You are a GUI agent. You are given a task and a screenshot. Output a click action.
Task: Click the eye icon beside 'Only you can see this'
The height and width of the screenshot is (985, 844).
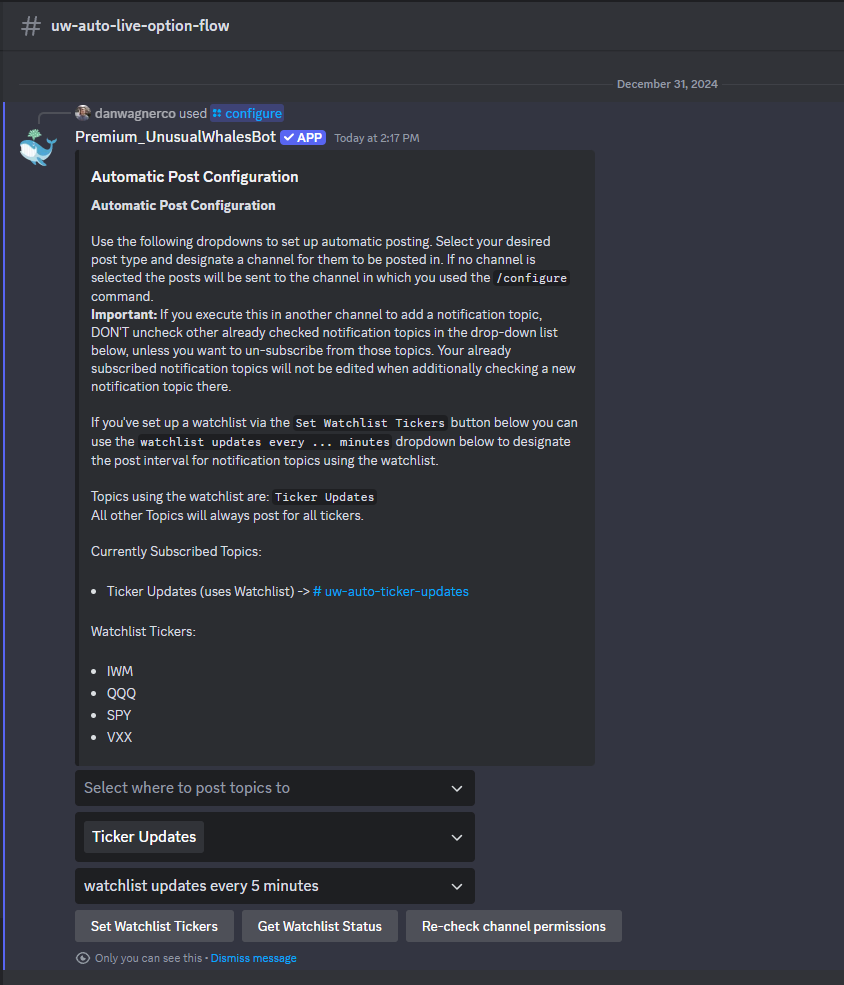pos(83,958)
